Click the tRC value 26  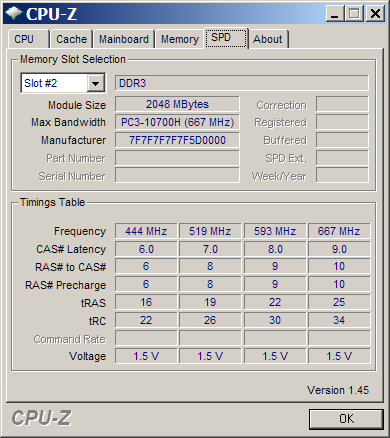(x=210, y=320)
